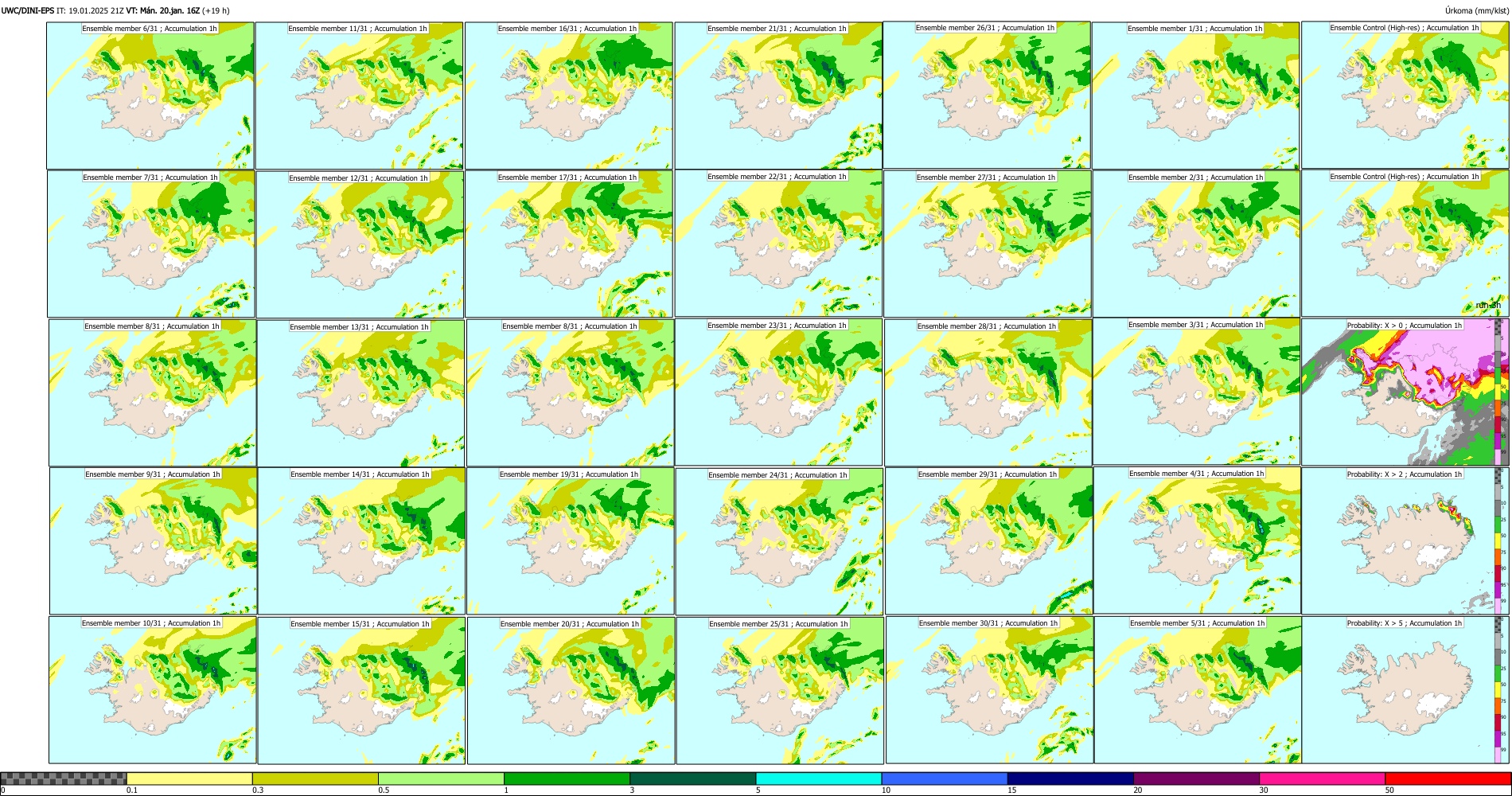Image resolution: width=1512 pixels, height=796 pixels.
Task: Open the Ensemble member 11/31 precipitation map
Action: click(x=359, y=96)
